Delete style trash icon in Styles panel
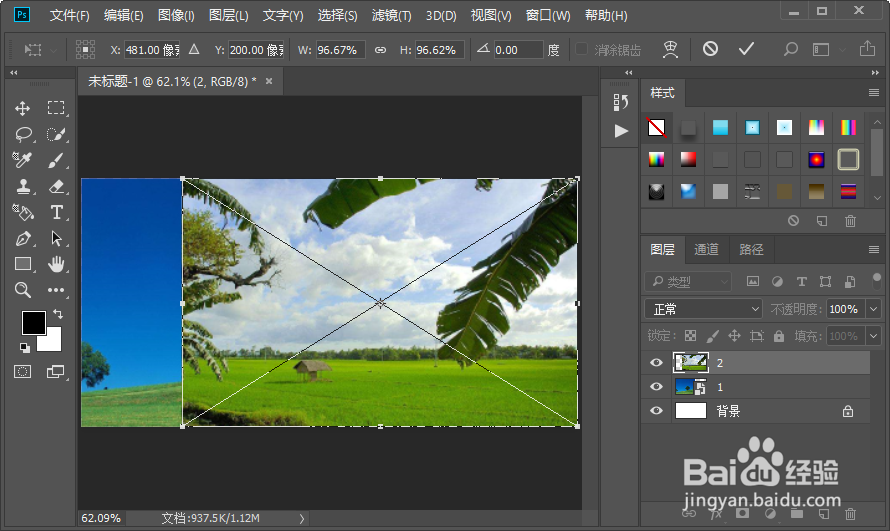 (850, 221)
